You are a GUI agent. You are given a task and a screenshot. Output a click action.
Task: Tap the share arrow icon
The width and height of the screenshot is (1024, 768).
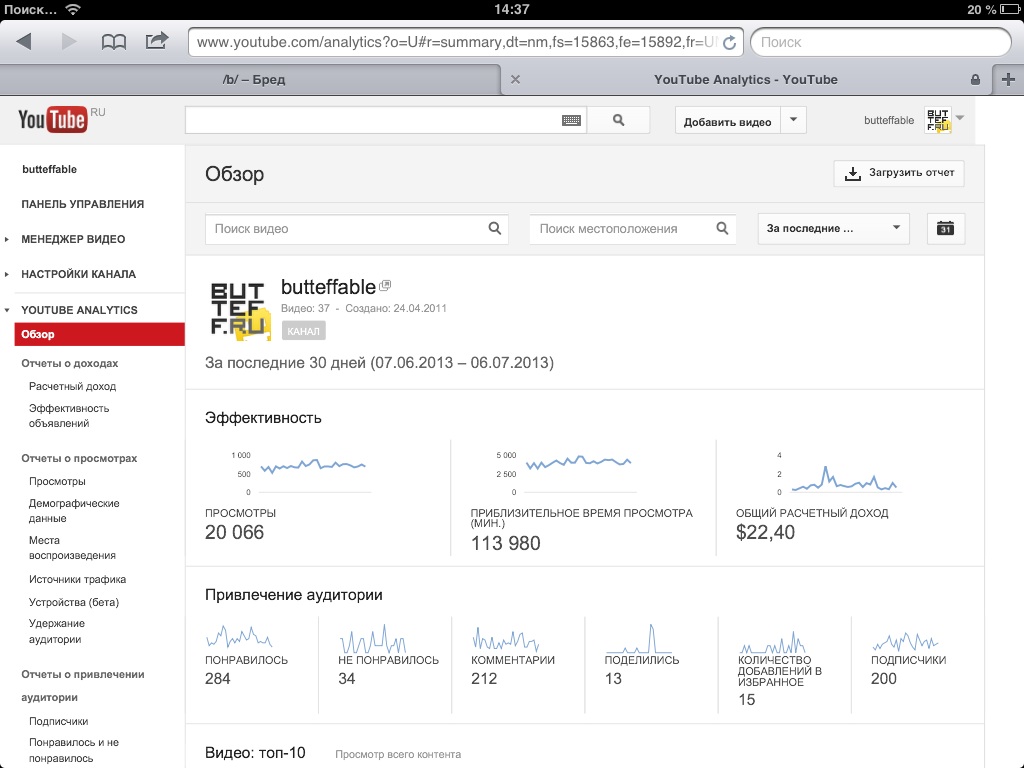[x=157, y=41]
